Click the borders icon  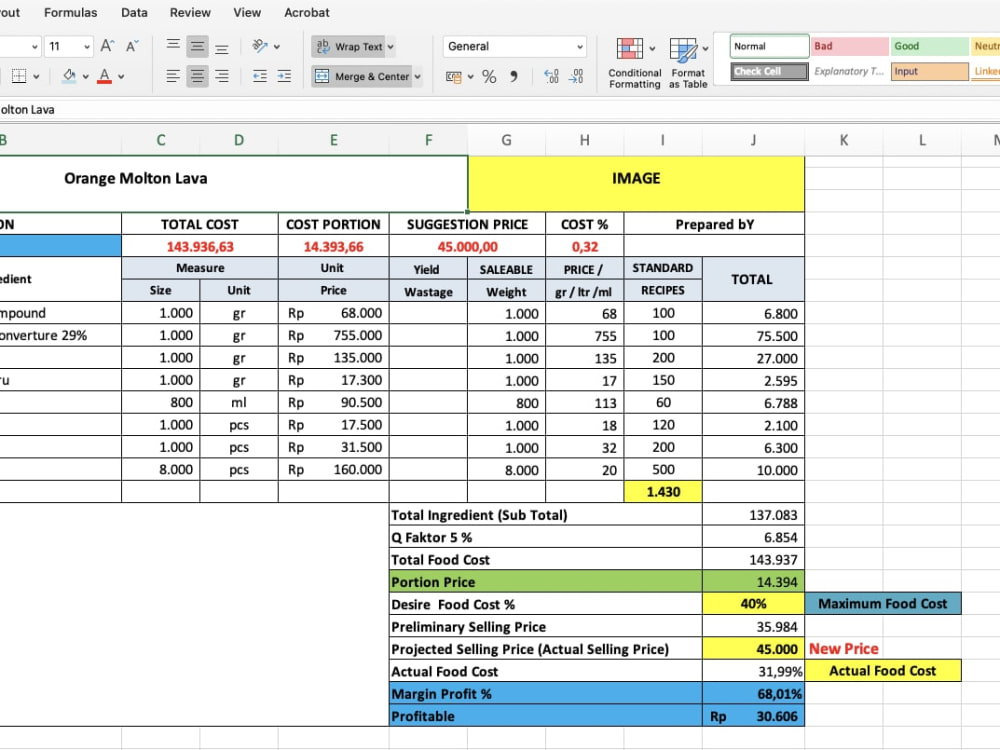(x=19, y=77)
